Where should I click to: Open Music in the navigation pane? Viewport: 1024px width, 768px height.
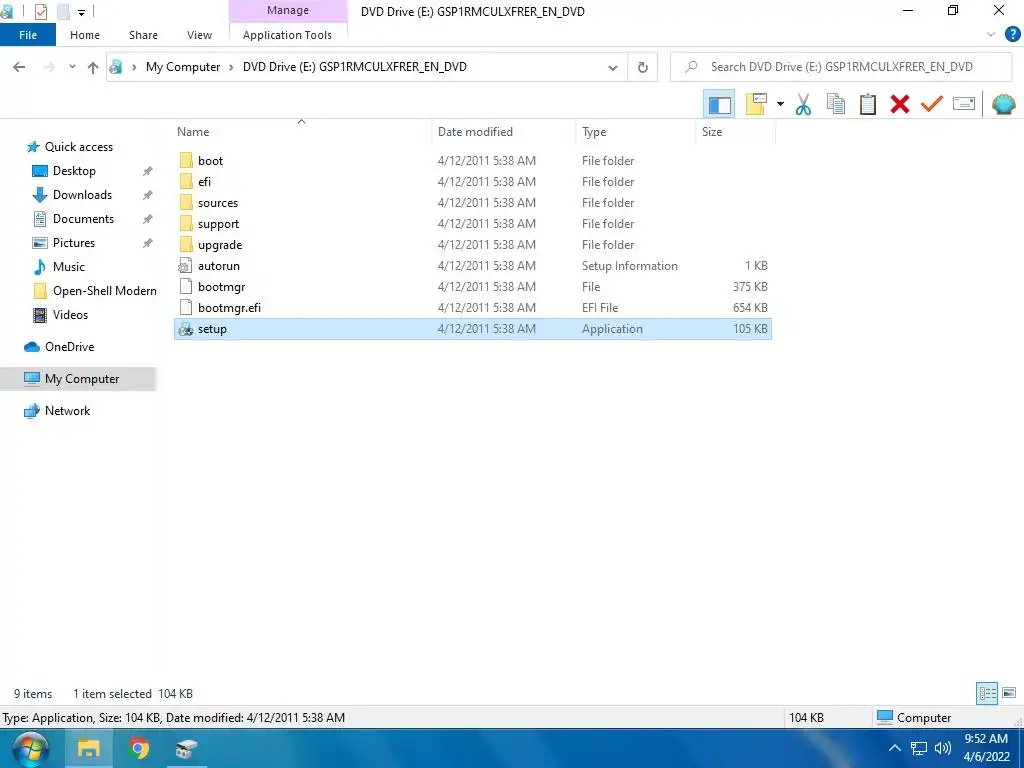69,266
